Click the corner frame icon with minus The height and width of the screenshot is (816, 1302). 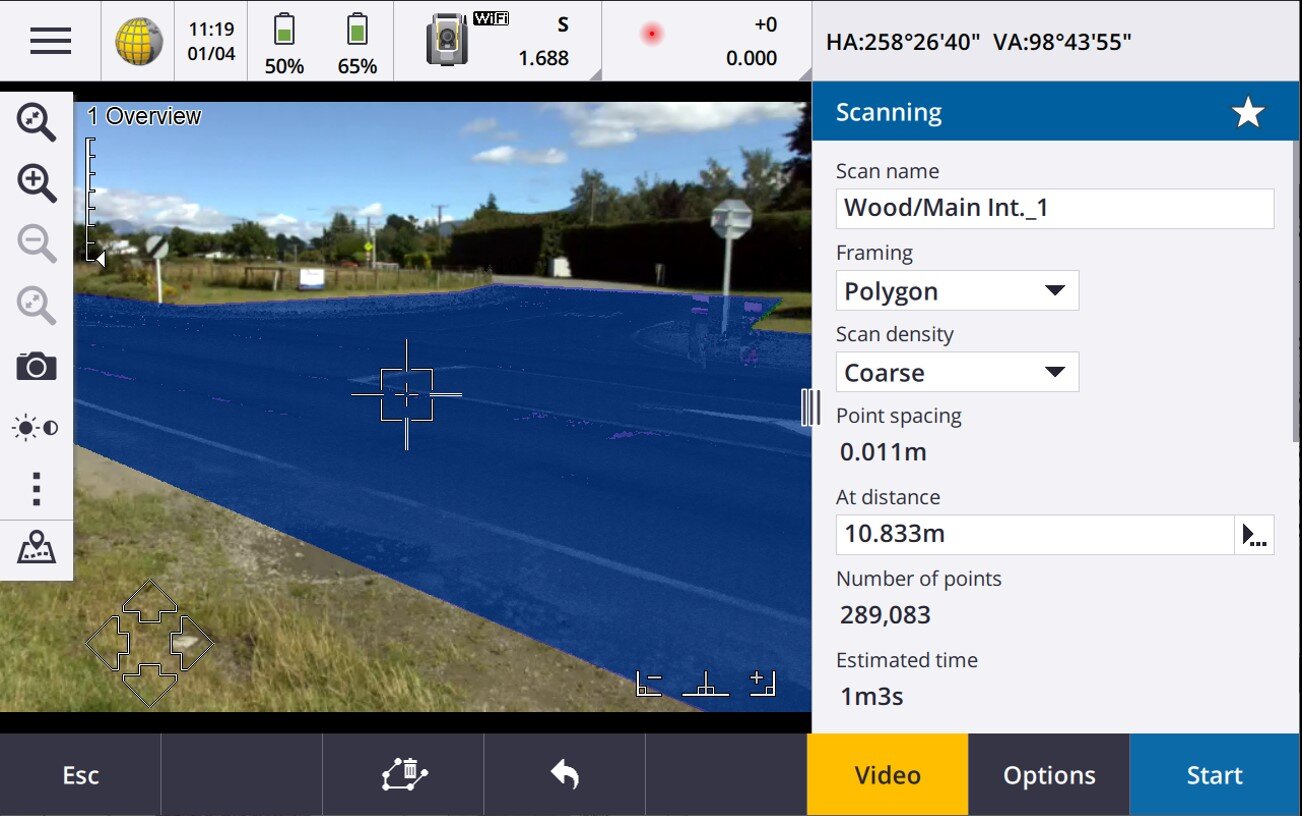[x=650, y=684]
